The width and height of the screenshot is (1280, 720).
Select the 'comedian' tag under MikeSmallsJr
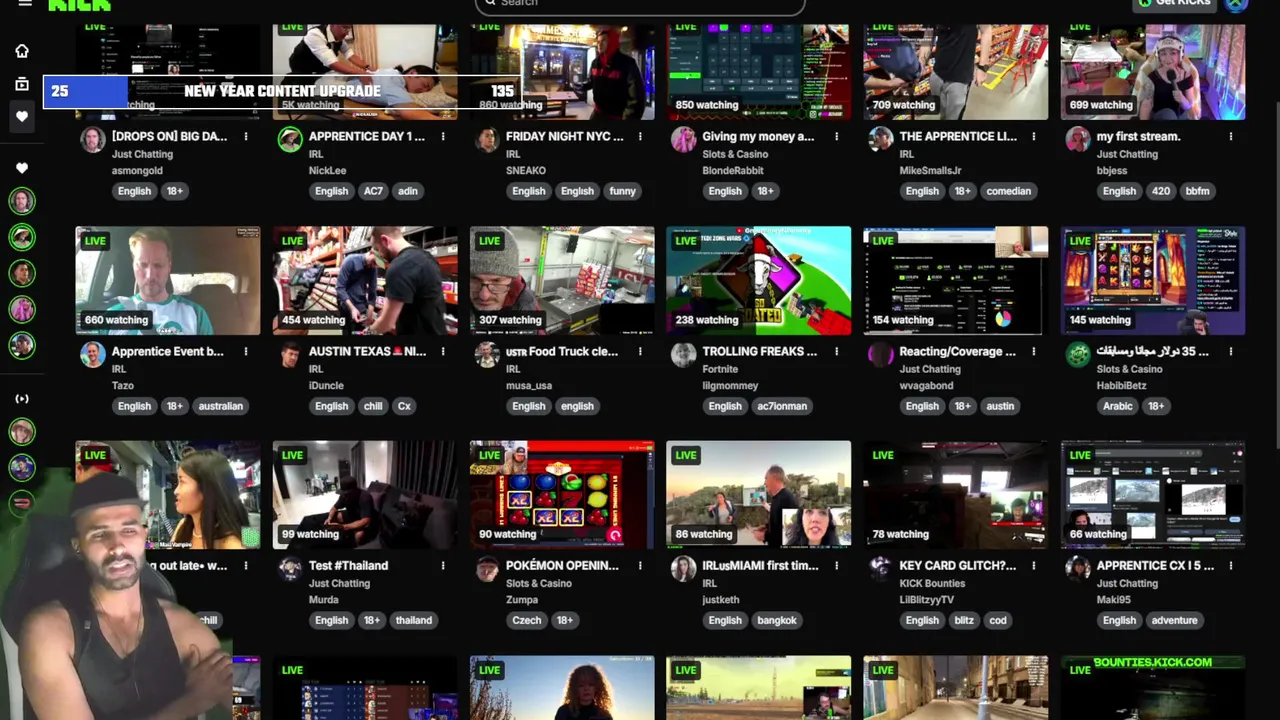(1008, 191)
